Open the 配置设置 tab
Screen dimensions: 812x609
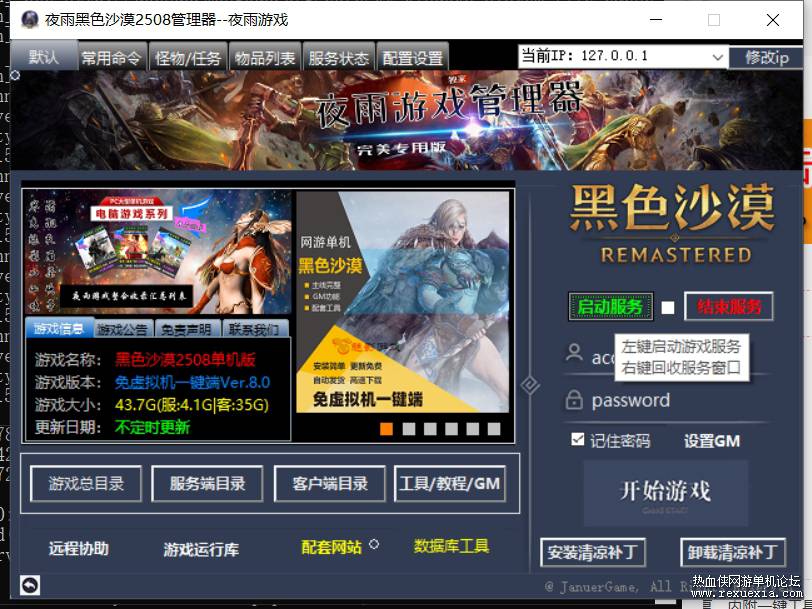click(x=412, y=57)
